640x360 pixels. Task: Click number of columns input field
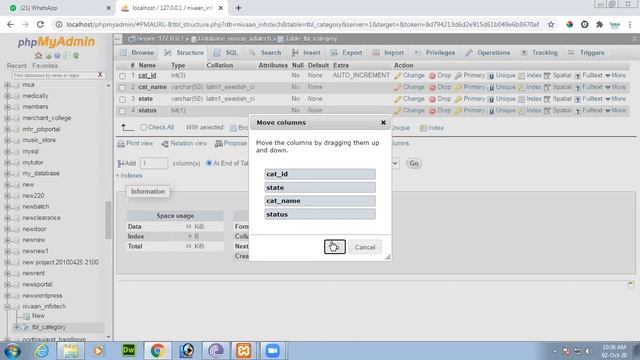pos(154,163)
